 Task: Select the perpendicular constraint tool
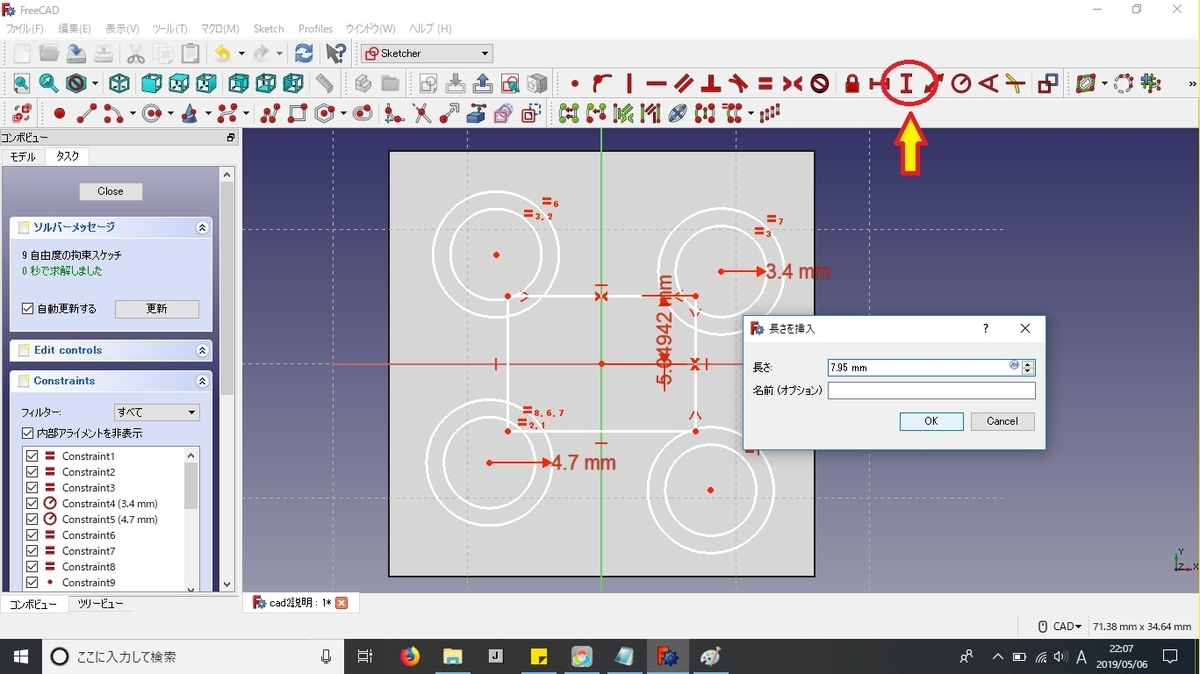711,84
